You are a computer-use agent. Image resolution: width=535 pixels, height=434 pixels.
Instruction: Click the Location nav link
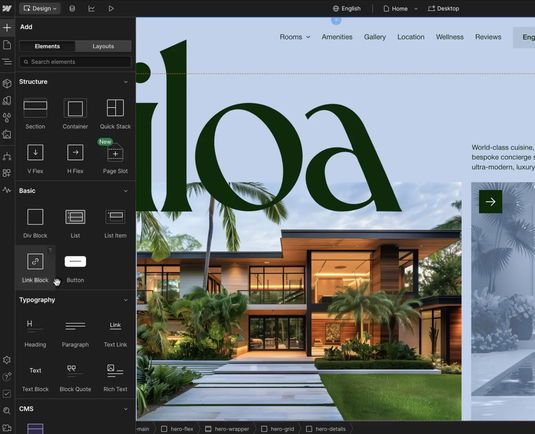click(x=411, y=37)
